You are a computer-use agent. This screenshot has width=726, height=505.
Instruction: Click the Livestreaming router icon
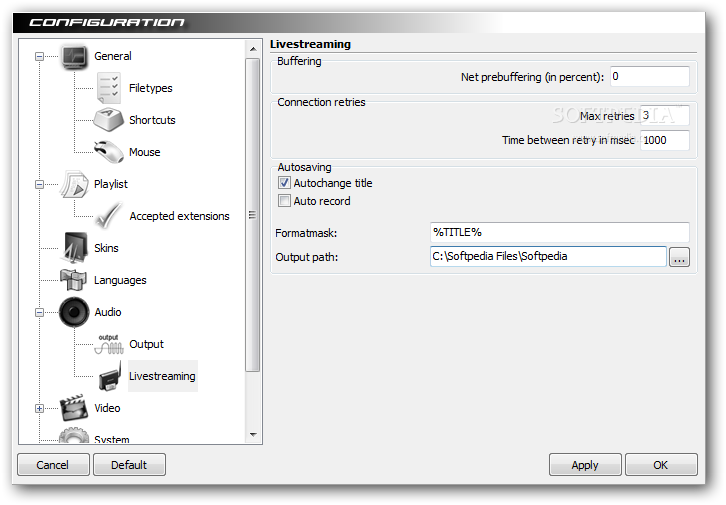click(x=110, y=376)
